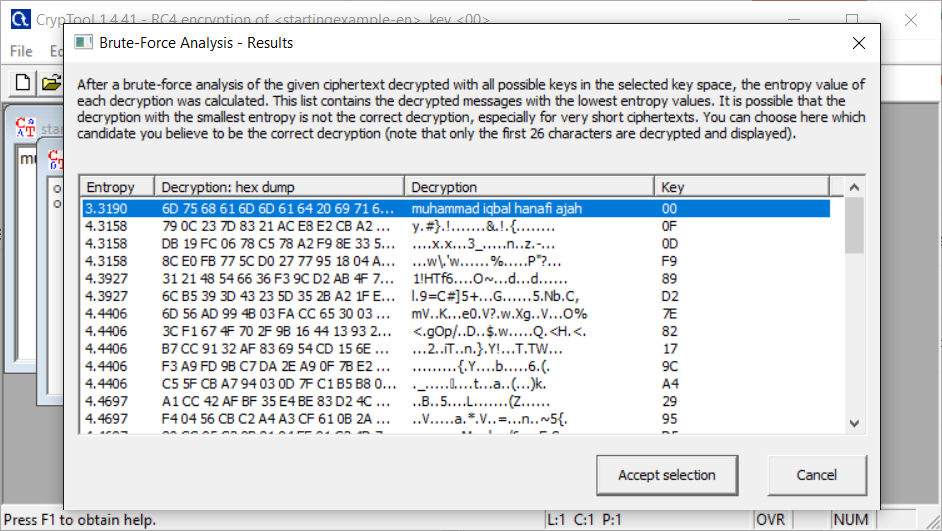Select the row with key 0F
The height and width of the screenshot is (531, 942).
click(456, 226)
